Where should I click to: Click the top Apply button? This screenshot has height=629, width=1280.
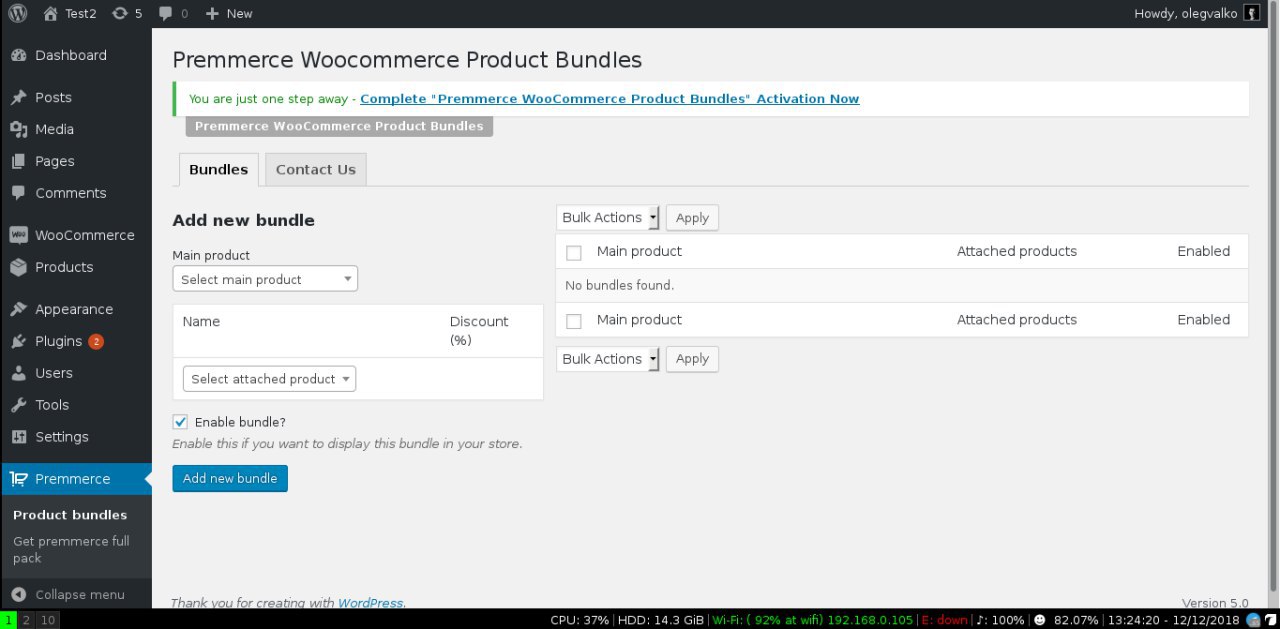[x=692, y=217]
